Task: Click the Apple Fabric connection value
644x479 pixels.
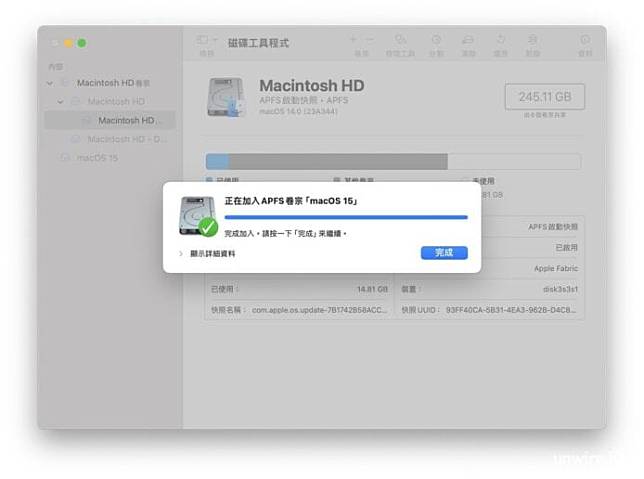Action: [x=556, y=268]
